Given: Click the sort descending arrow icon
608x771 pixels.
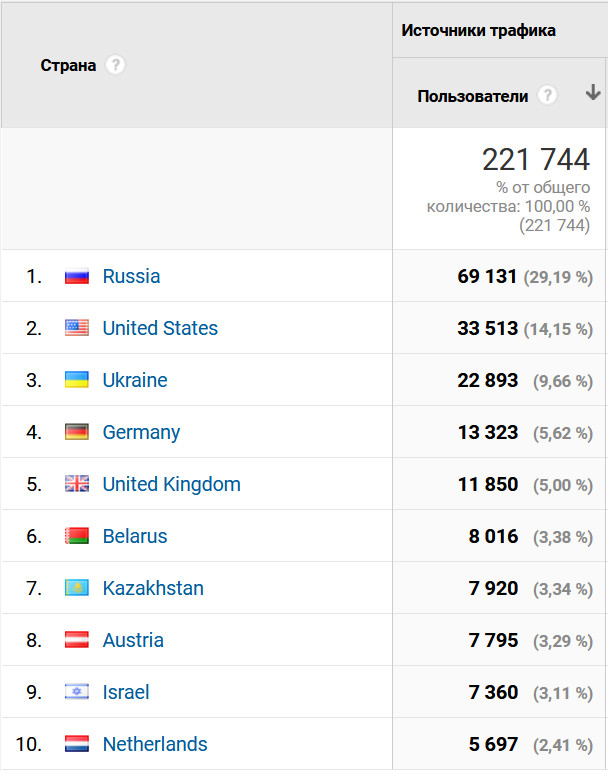Looking at the screenshot, I should [593, 93].
